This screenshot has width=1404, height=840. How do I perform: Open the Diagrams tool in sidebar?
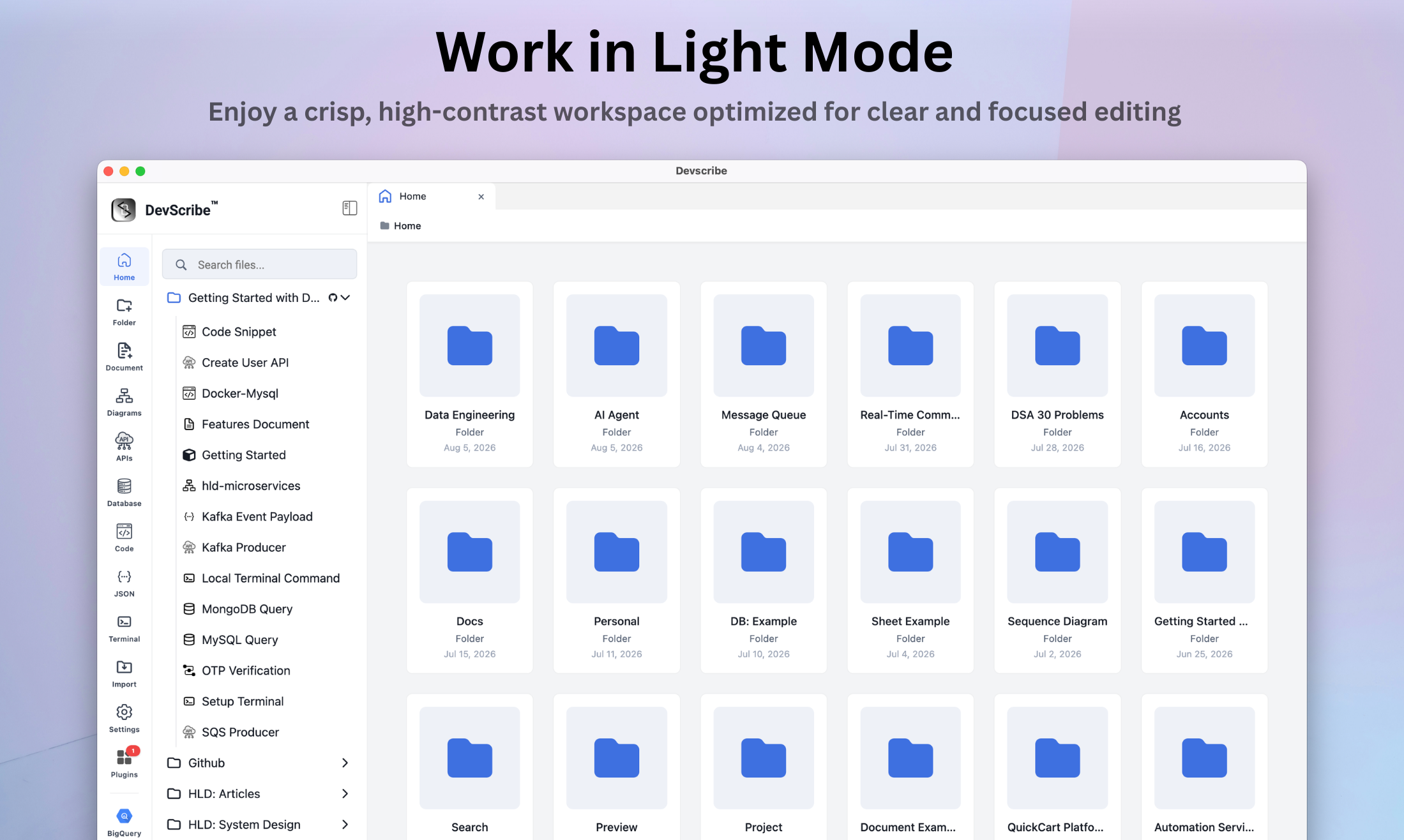(x=124, y=402)
